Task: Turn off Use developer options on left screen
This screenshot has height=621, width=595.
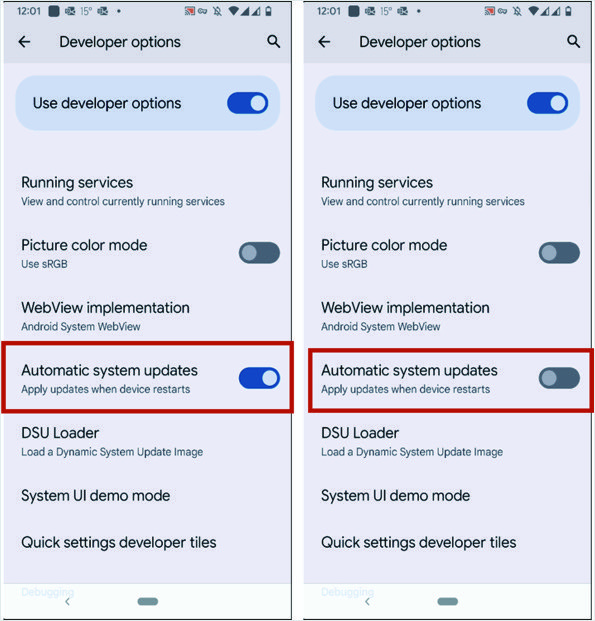Action: pos(248,103)
